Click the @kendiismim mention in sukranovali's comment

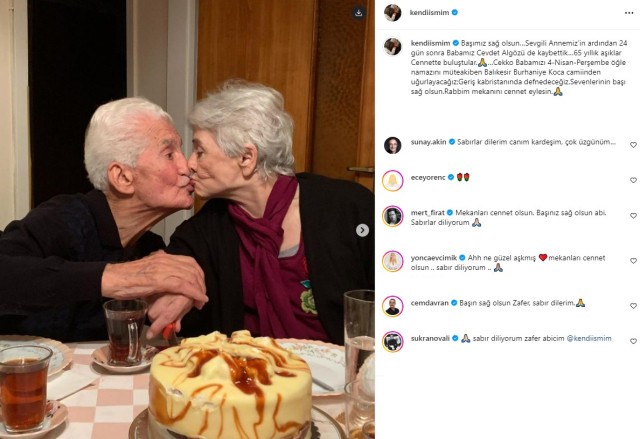point(589,338)
